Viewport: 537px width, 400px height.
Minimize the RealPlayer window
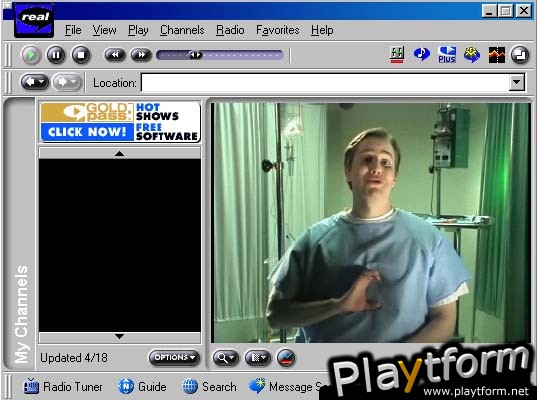tap(489, 11)
